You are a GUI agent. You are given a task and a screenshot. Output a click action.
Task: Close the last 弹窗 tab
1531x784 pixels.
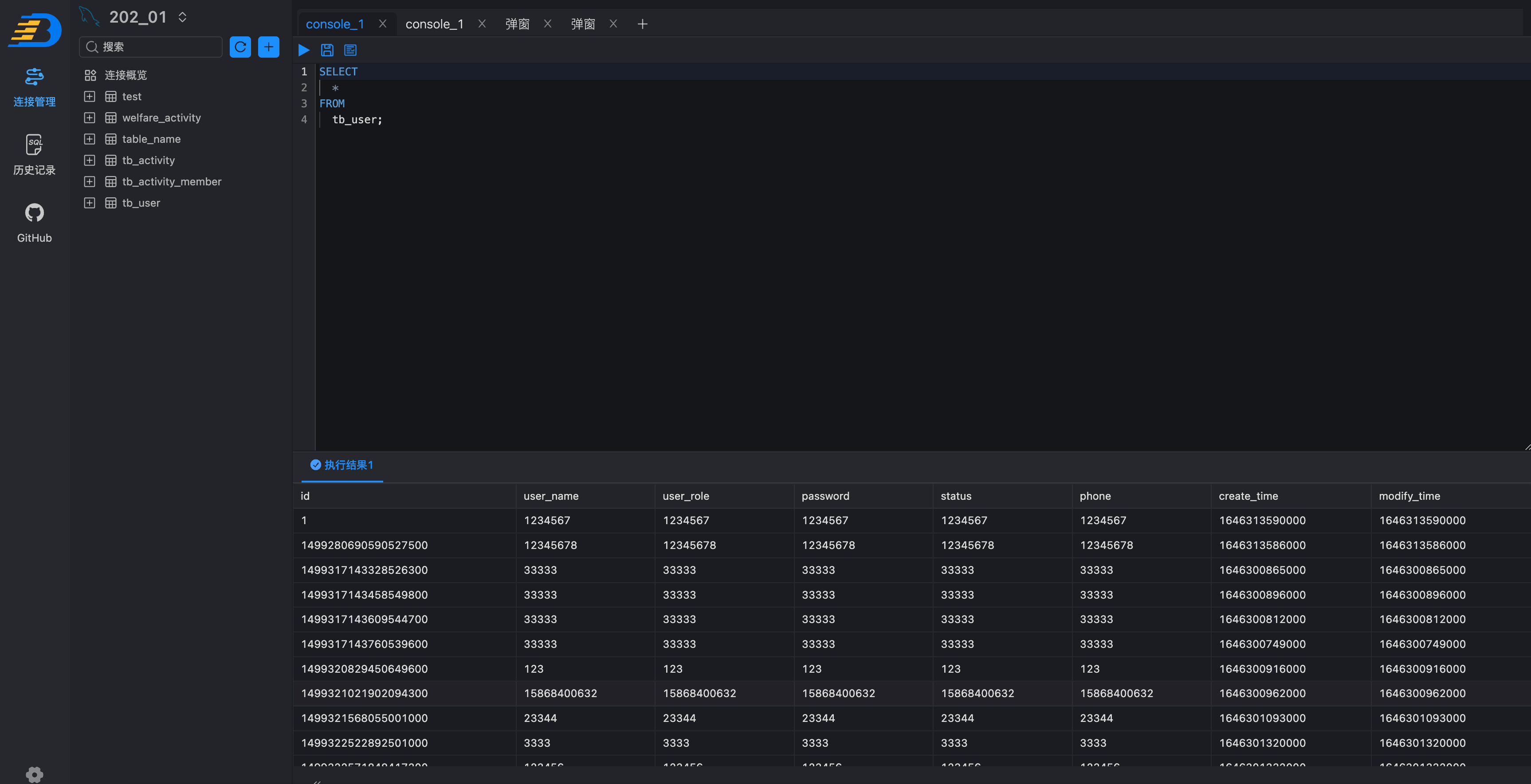tap(613, 24)
